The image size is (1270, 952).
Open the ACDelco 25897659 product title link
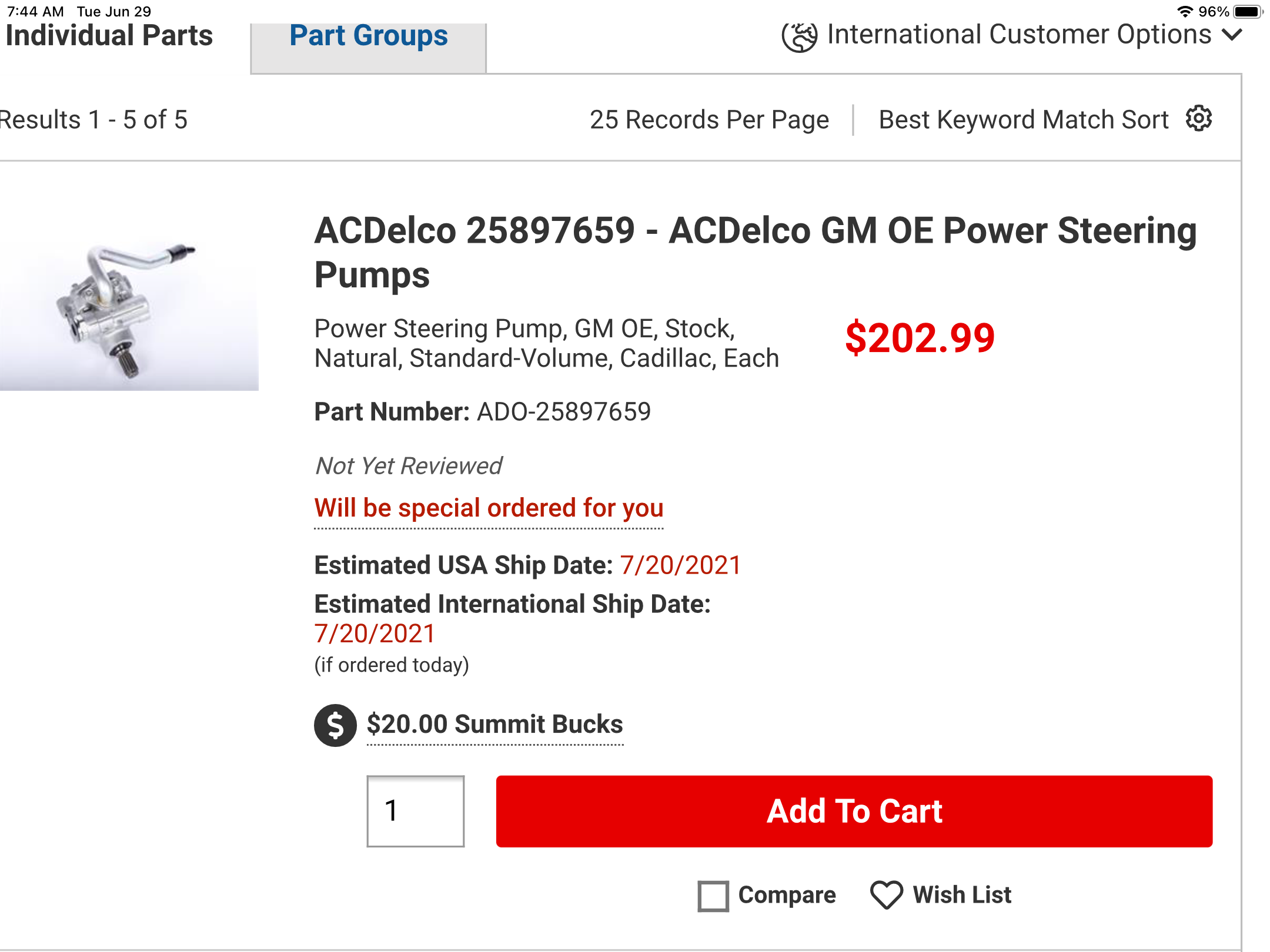[x=756, y=253]
